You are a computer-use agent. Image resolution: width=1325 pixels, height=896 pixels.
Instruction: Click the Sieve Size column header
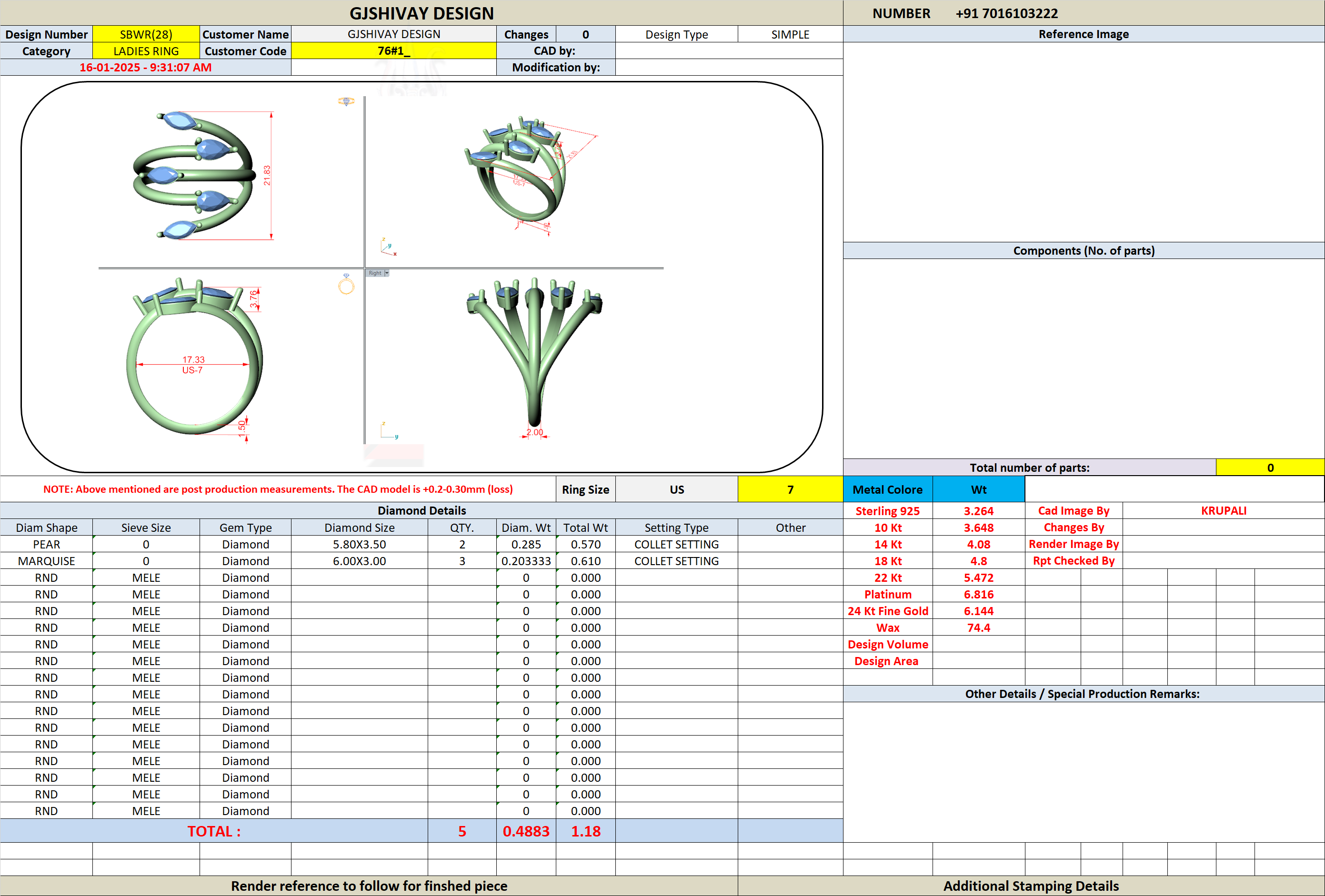[x=146, y=527]
